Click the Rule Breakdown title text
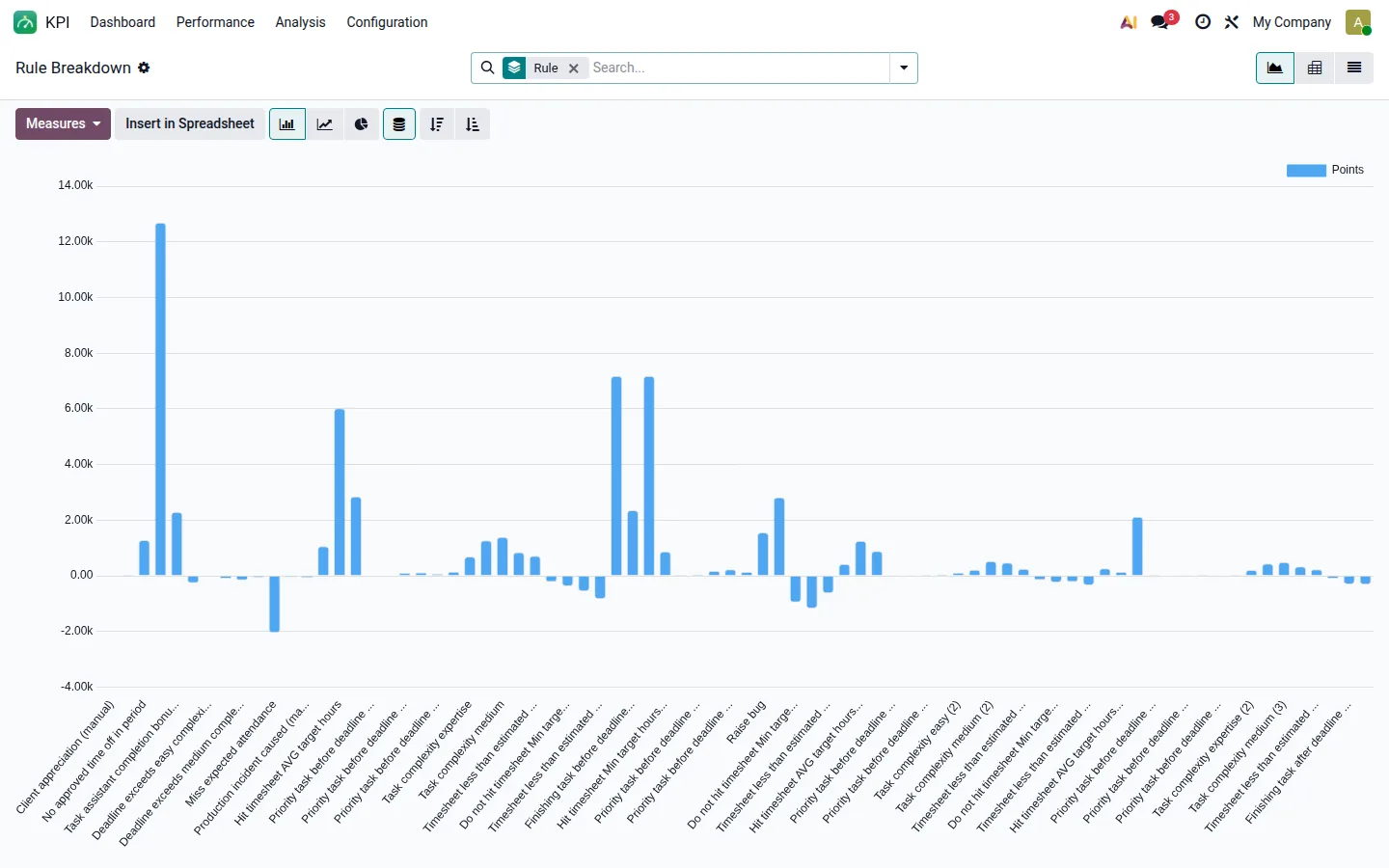Viewport: 1389px width, 868px height. tap(73, 68)
